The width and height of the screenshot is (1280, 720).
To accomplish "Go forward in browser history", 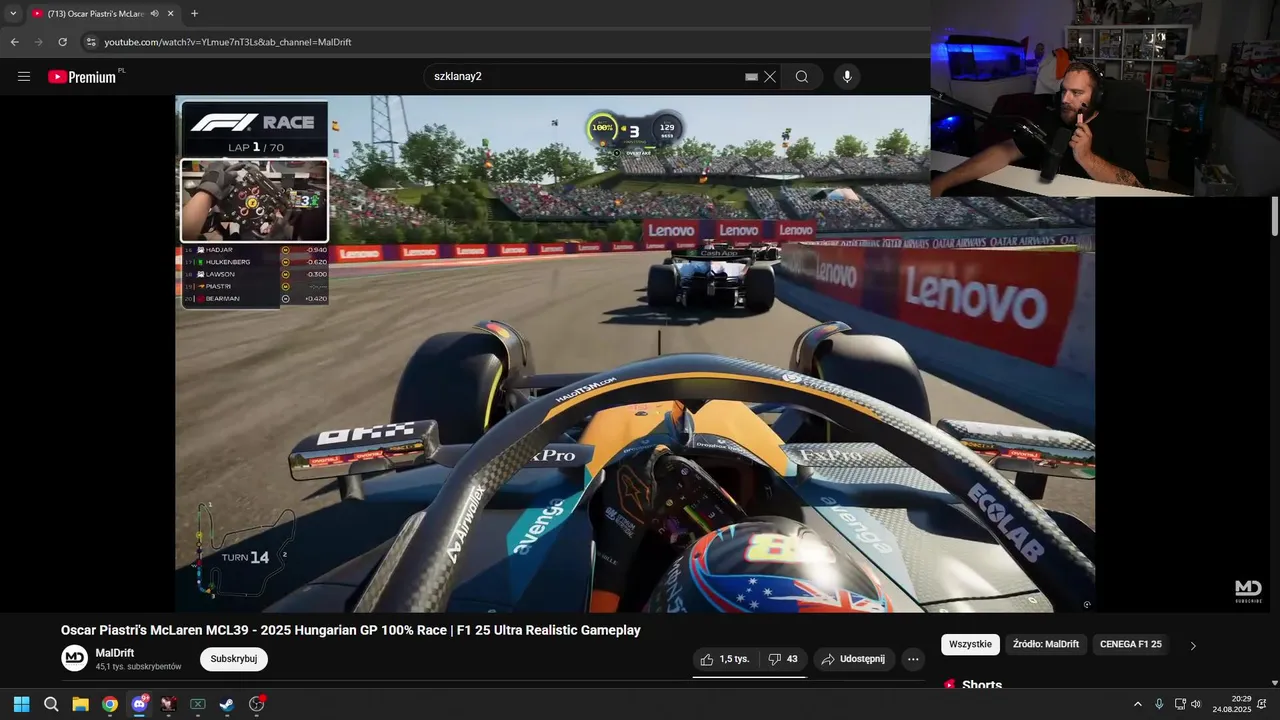I will point(38,42).
